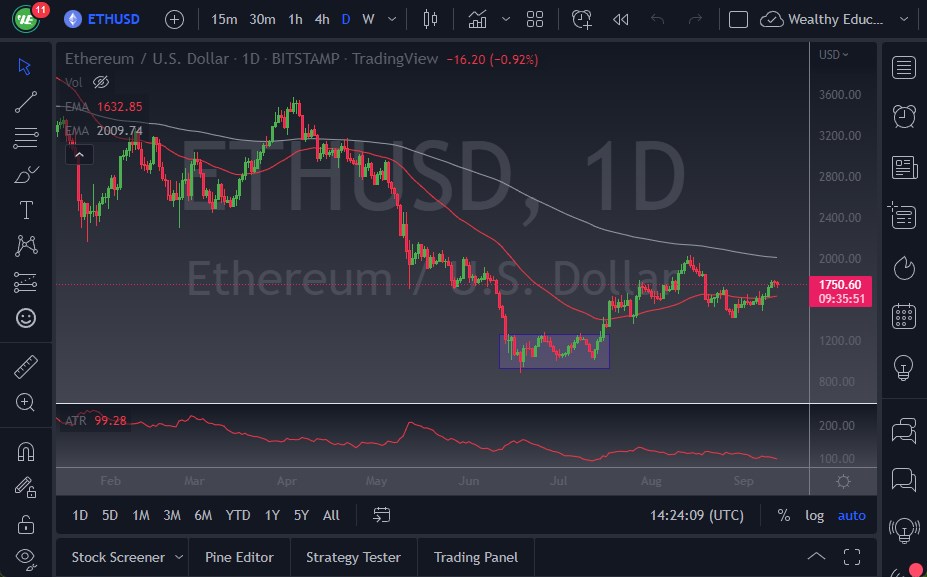Screen dimensions: 927x577
Task: Hide the EMA indicator with the eye icon
Action: [x=100, y=83]
